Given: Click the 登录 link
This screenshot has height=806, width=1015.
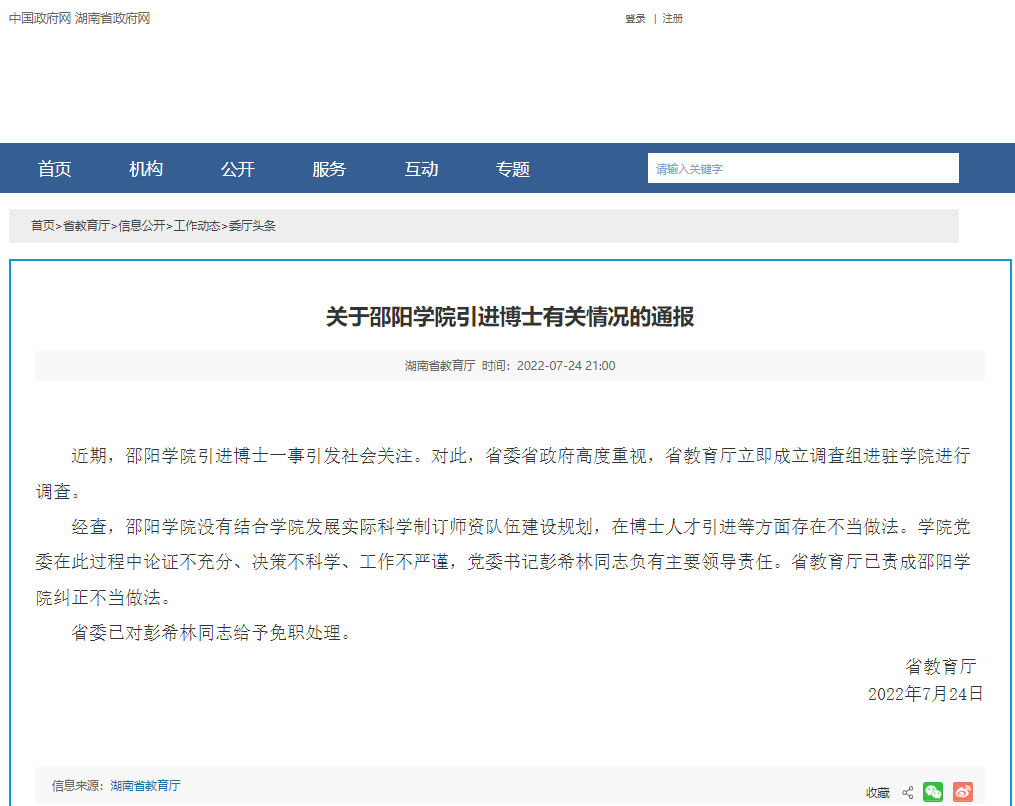Looking at the screenshot, I should [635, 19].
